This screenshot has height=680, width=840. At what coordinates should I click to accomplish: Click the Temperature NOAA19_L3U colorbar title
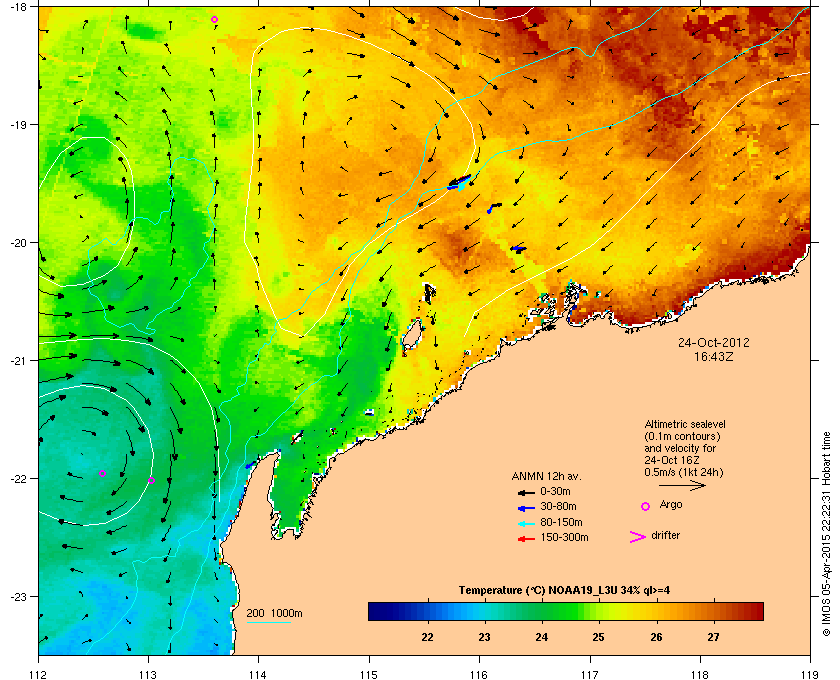564,590
